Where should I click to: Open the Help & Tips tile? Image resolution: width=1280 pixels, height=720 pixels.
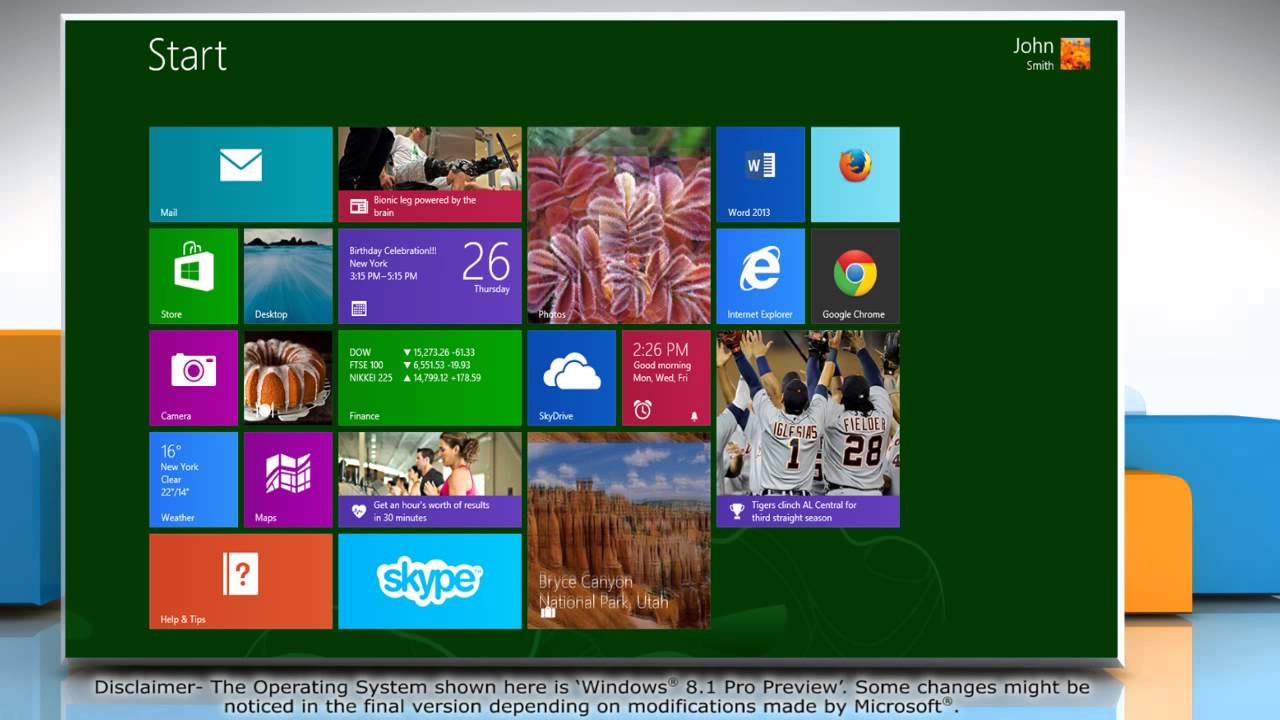tap(240, 581)
